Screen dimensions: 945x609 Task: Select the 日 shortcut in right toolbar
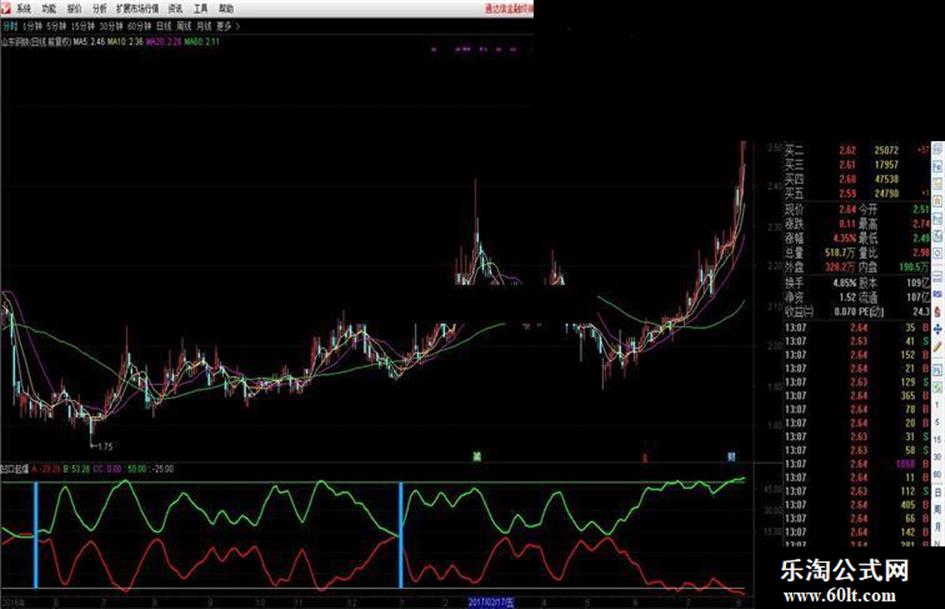point(938,493)
